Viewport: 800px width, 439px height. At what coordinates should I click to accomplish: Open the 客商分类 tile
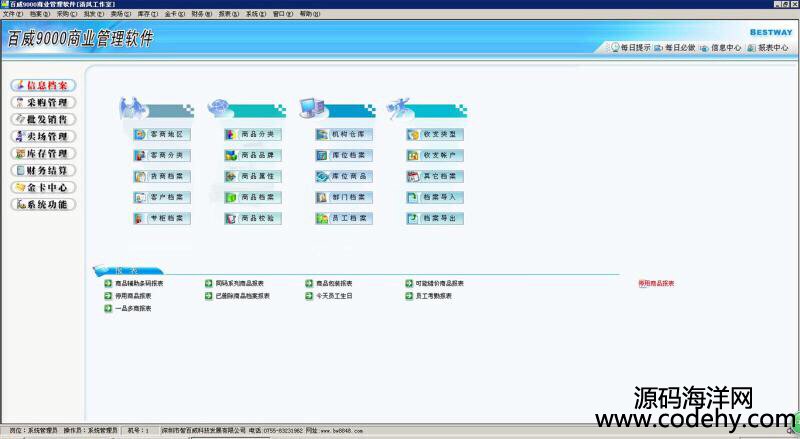coord(162,155)
